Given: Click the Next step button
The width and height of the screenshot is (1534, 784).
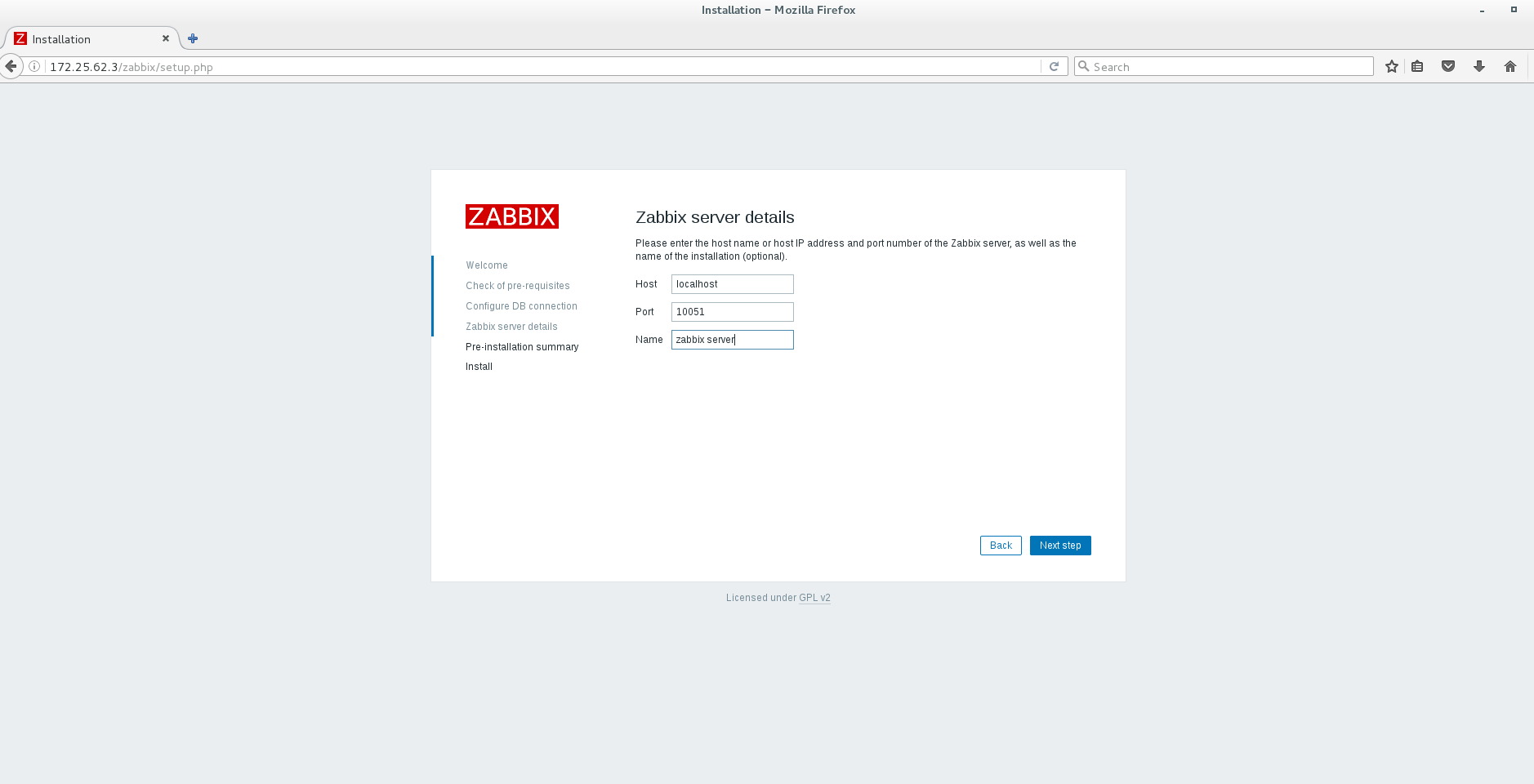Looking at the screenshot, I should click(1060, 545).
